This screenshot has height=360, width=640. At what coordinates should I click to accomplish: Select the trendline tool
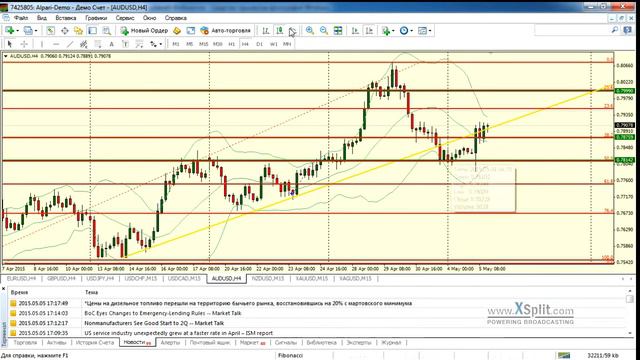[70, 44]
